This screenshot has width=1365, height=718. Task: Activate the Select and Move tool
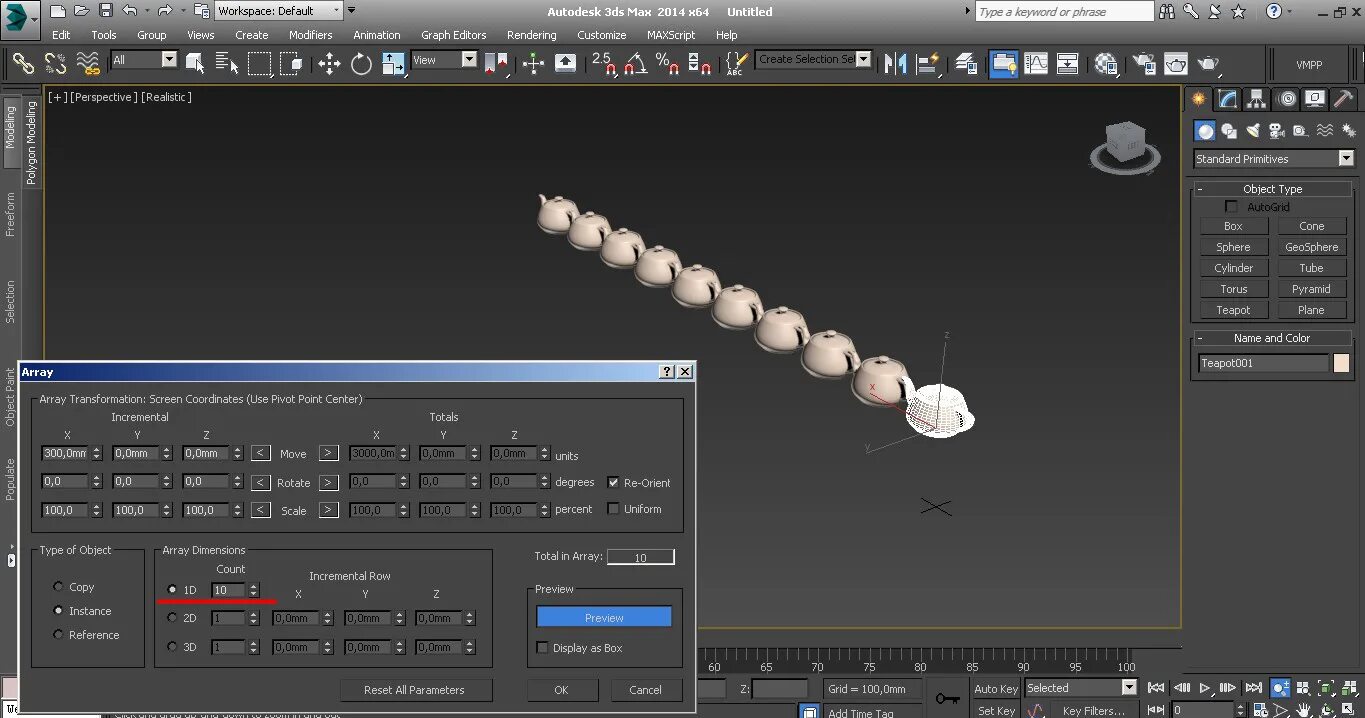[329, 64]
